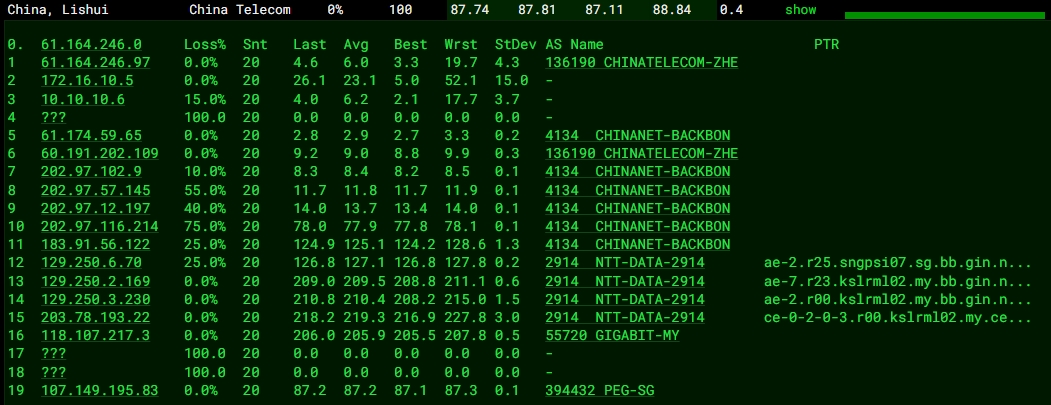Open hop 6 address 60.191.202.109
The height and width of the screenshot is (405, 1051).
(99, 153)
